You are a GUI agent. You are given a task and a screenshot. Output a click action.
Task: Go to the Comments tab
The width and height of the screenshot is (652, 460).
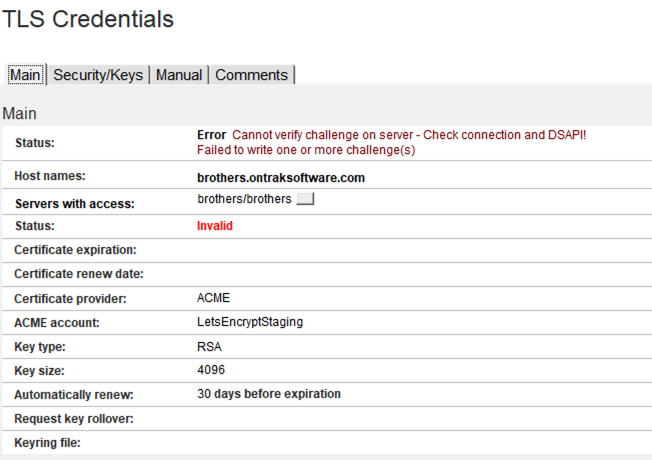pyautogui.click(x=251, y=75)
